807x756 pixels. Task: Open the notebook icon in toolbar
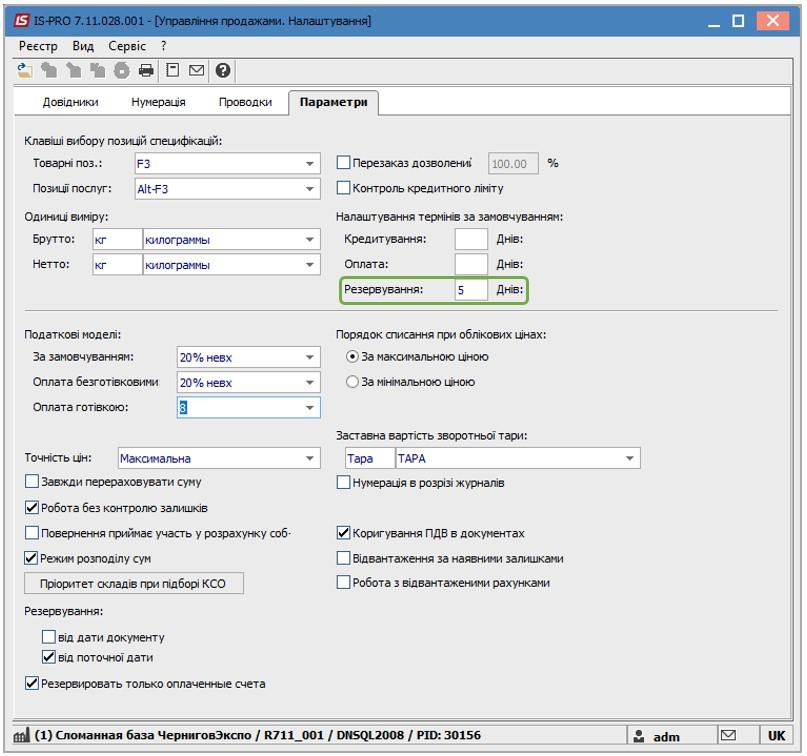pyautogui.click(x=172, y=70)
